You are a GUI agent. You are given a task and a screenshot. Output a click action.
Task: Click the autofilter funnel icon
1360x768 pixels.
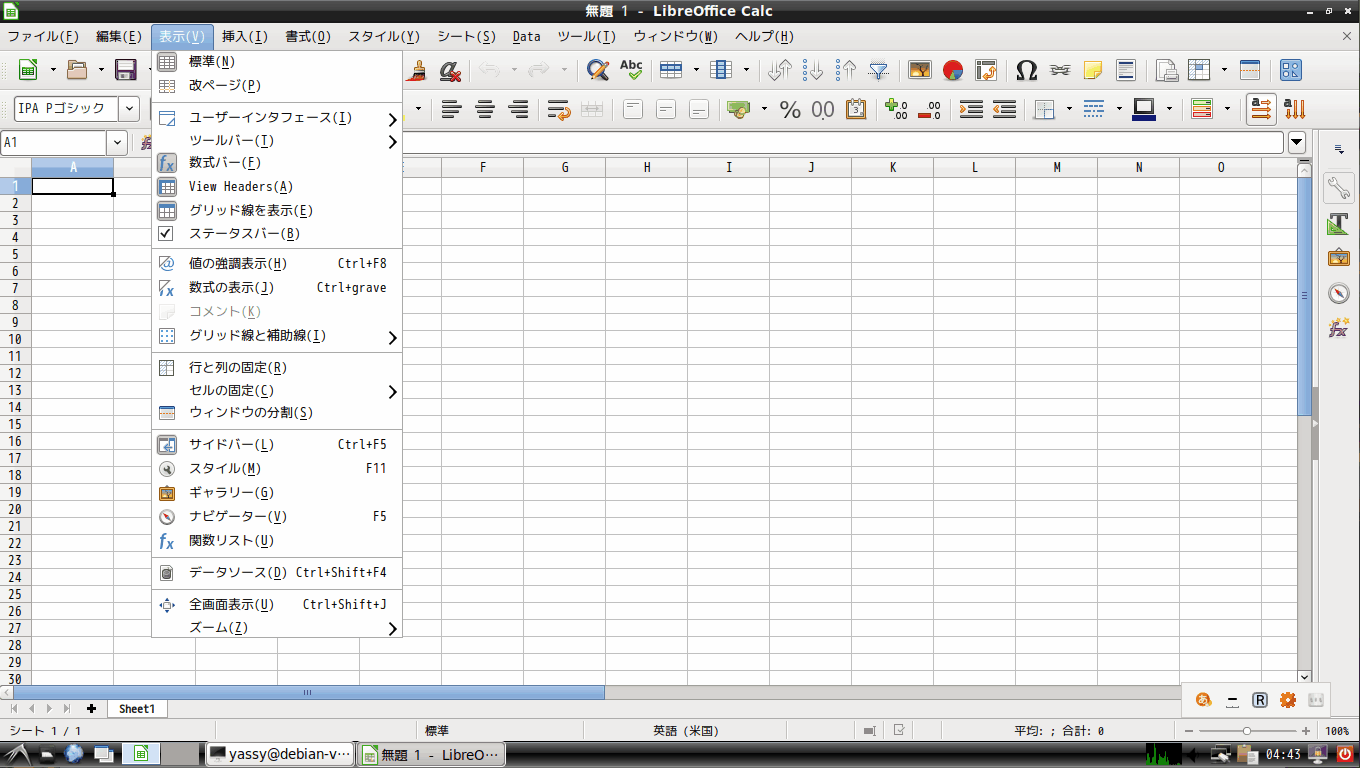pos(878,70)
